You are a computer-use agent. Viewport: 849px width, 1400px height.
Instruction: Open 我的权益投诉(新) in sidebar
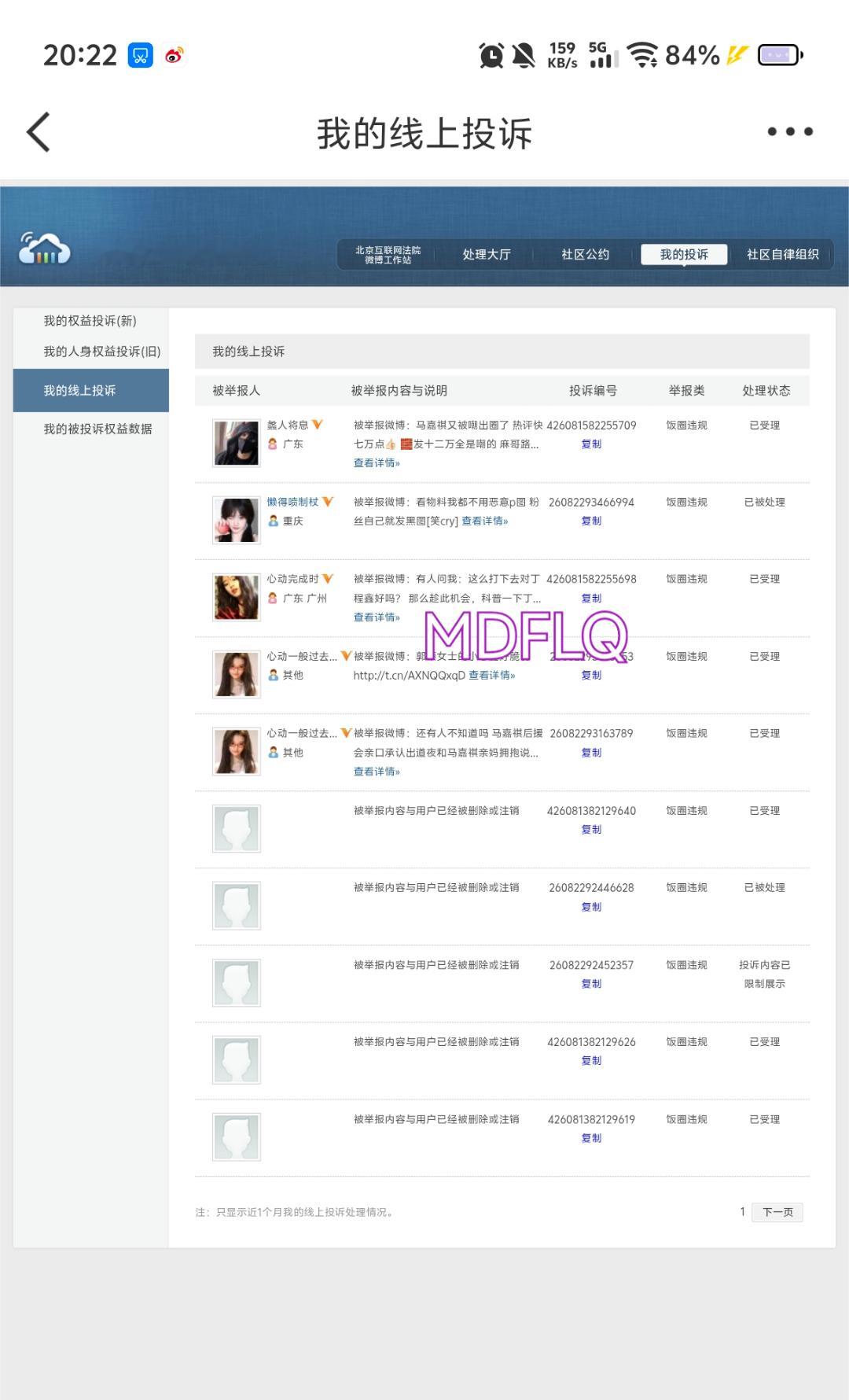pyautogui.click(x=90, y=321)
